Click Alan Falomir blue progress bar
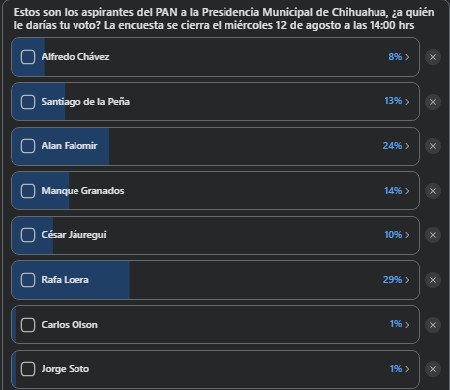 tap(60, 146)
